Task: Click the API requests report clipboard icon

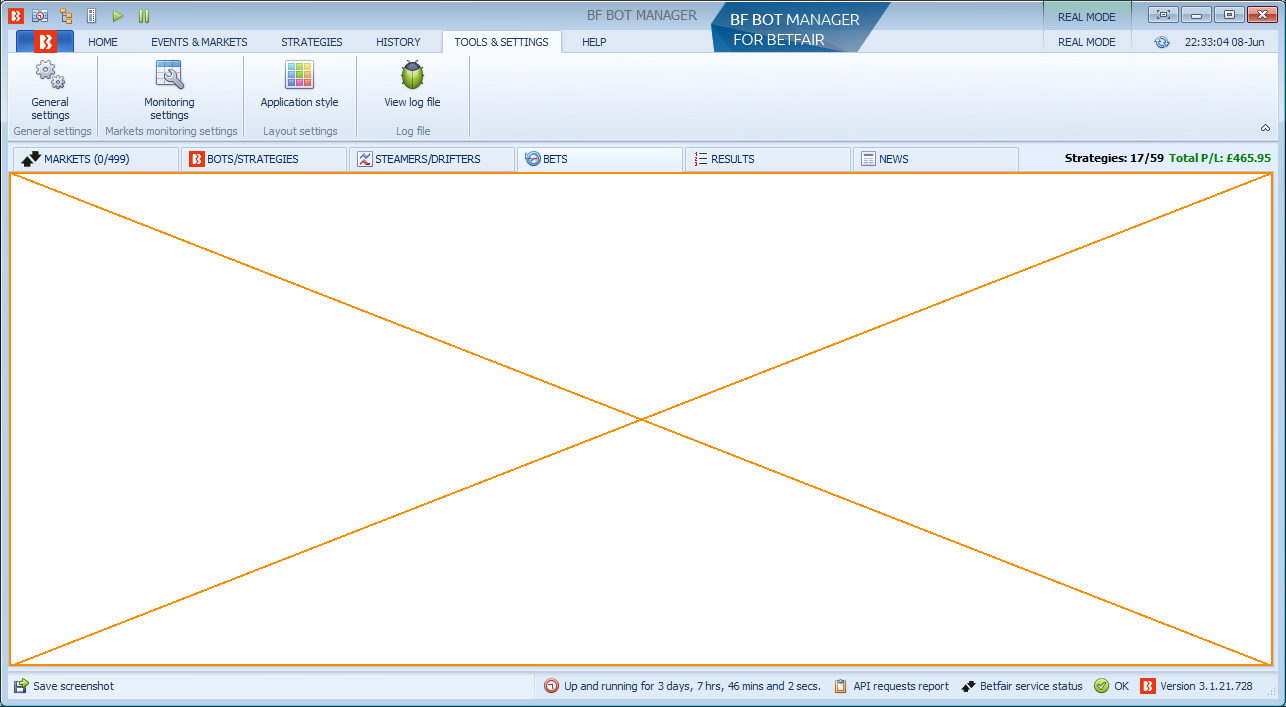Action: click(x=841, y=686)
